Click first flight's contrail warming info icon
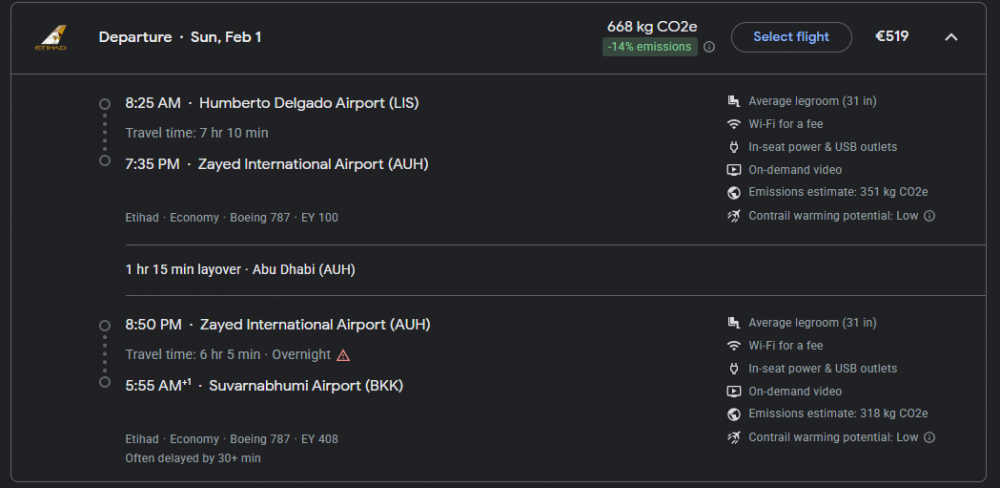The image size is (1000, 488). [x=929, y=216]
